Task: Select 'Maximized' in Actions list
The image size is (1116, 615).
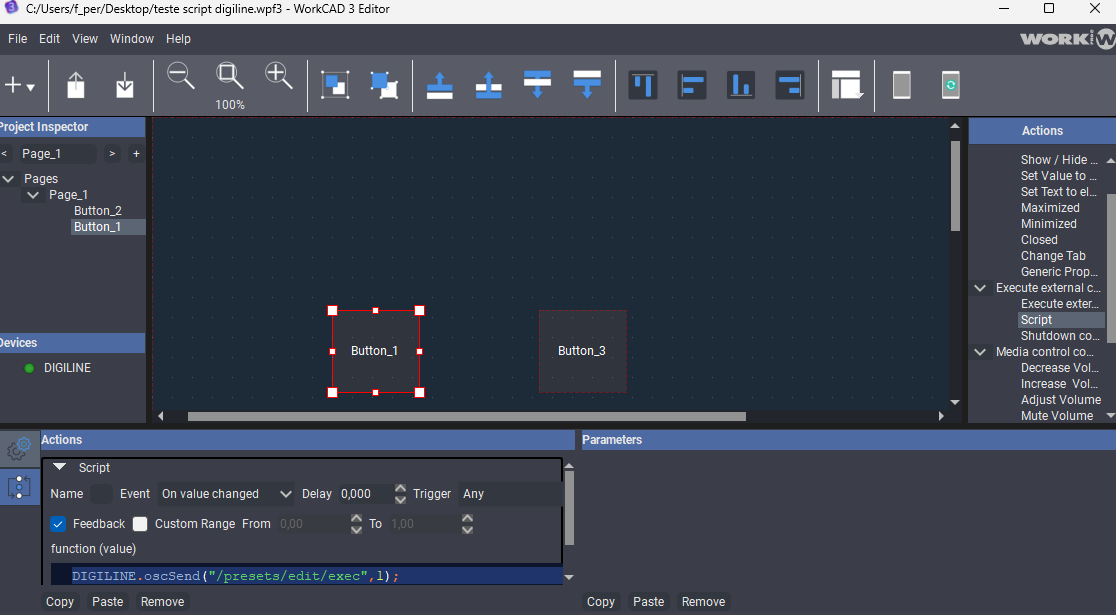Action: tap(1050, 208)
